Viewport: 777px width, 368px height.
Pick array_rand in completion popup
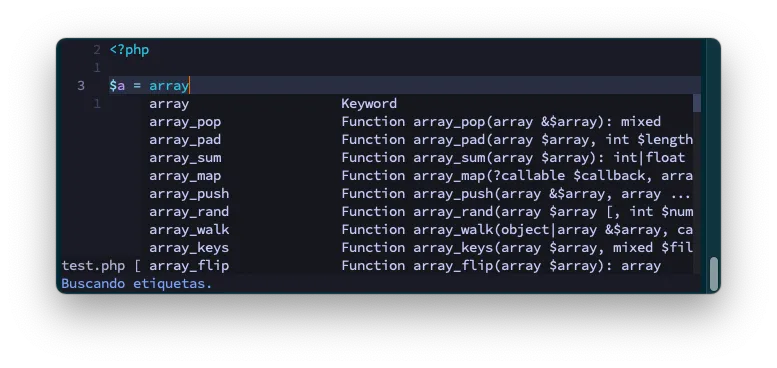(x=421, y=211)
